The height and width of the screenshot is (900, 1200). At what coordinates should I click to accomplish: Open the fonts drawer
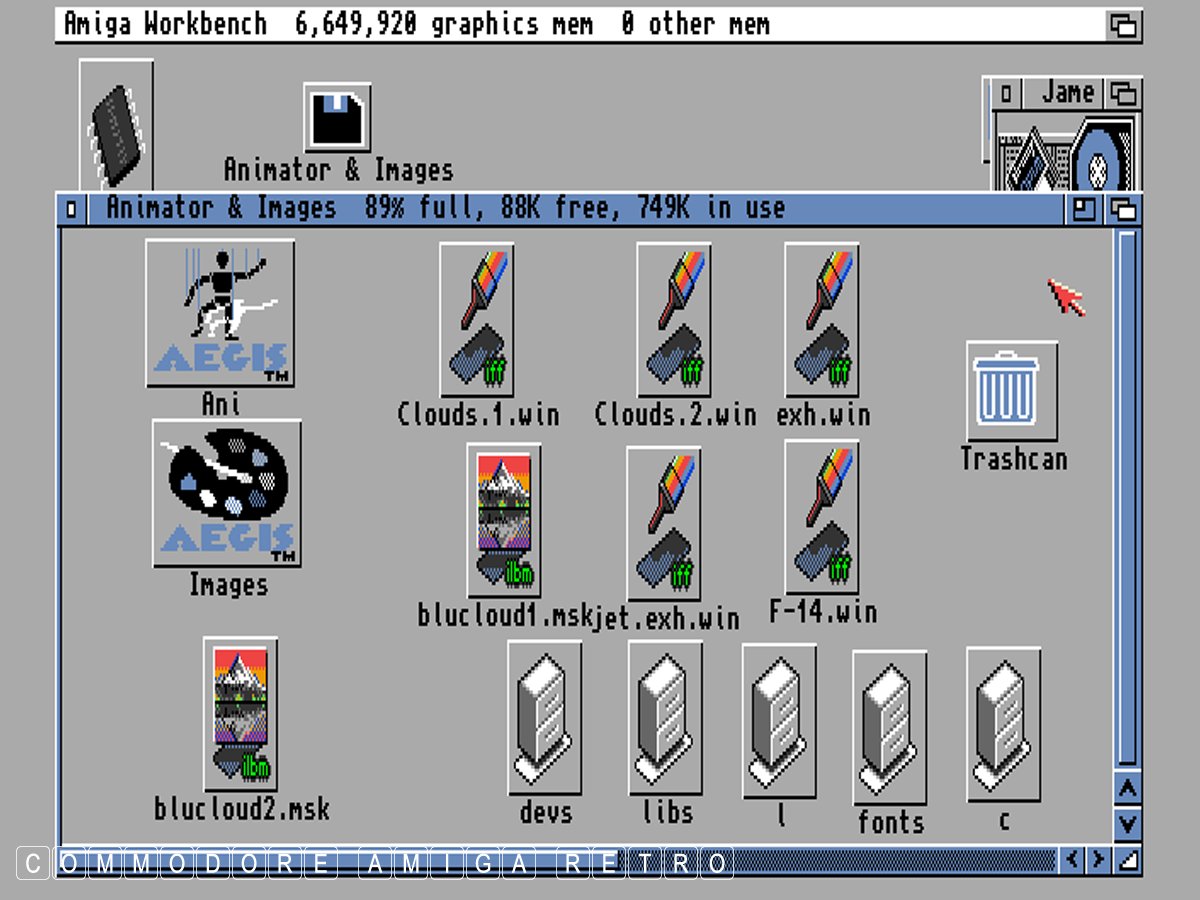(890, 726)
